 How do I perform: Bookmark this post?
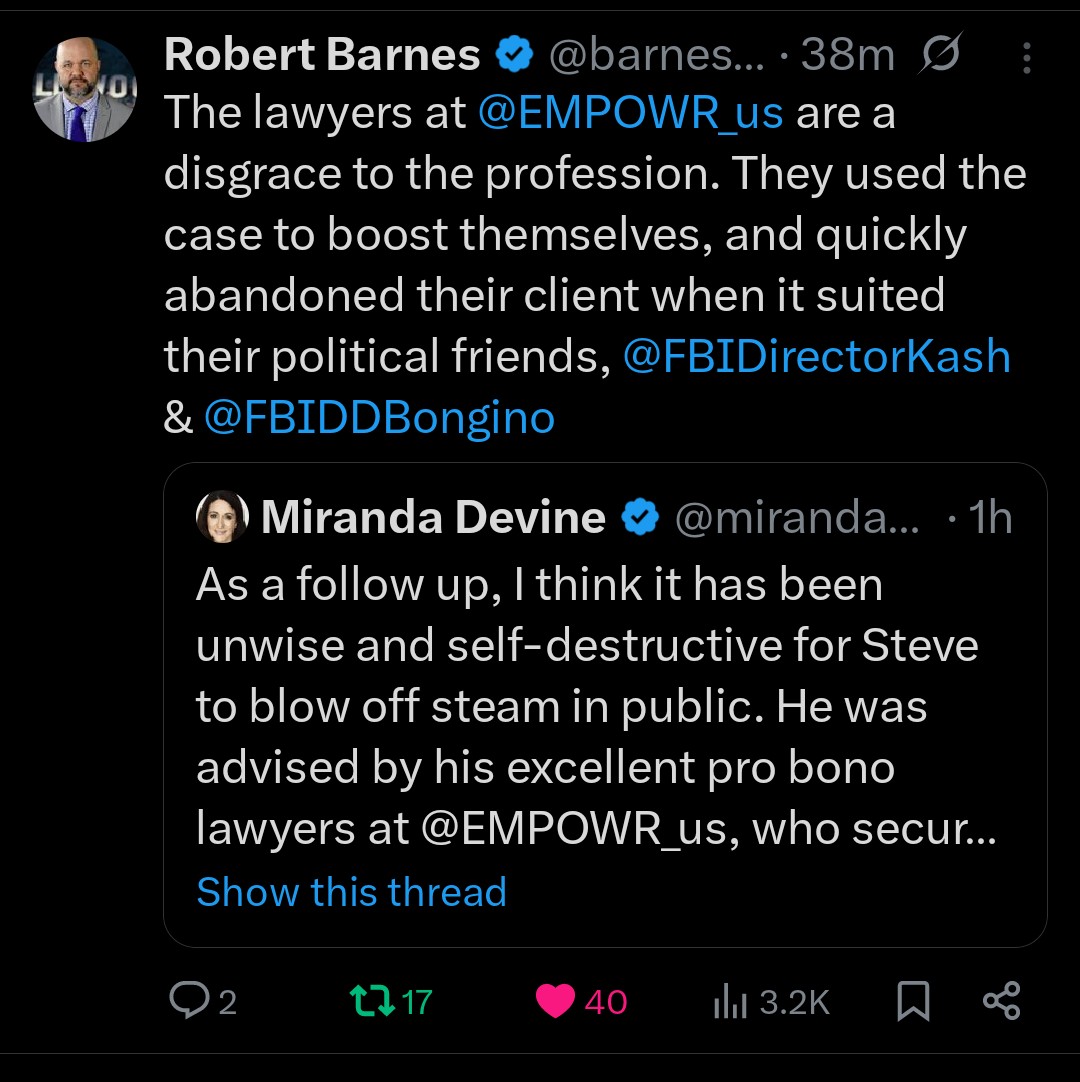[x=912, y=1001]
